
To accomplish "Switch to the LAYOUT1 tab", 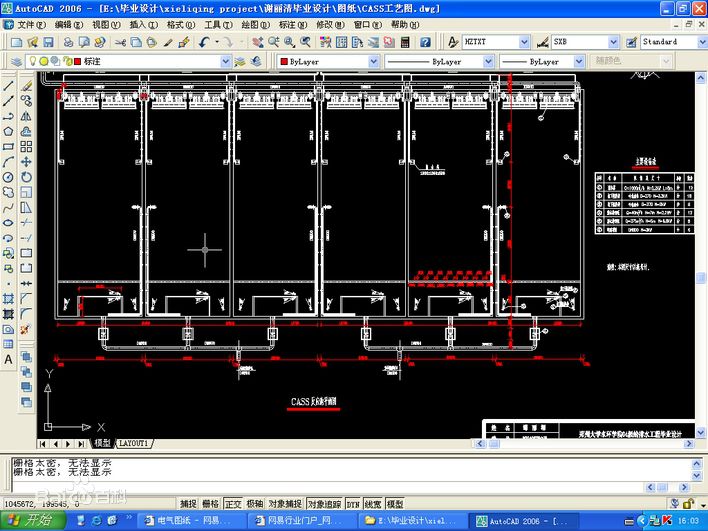I will pos(134,443).
